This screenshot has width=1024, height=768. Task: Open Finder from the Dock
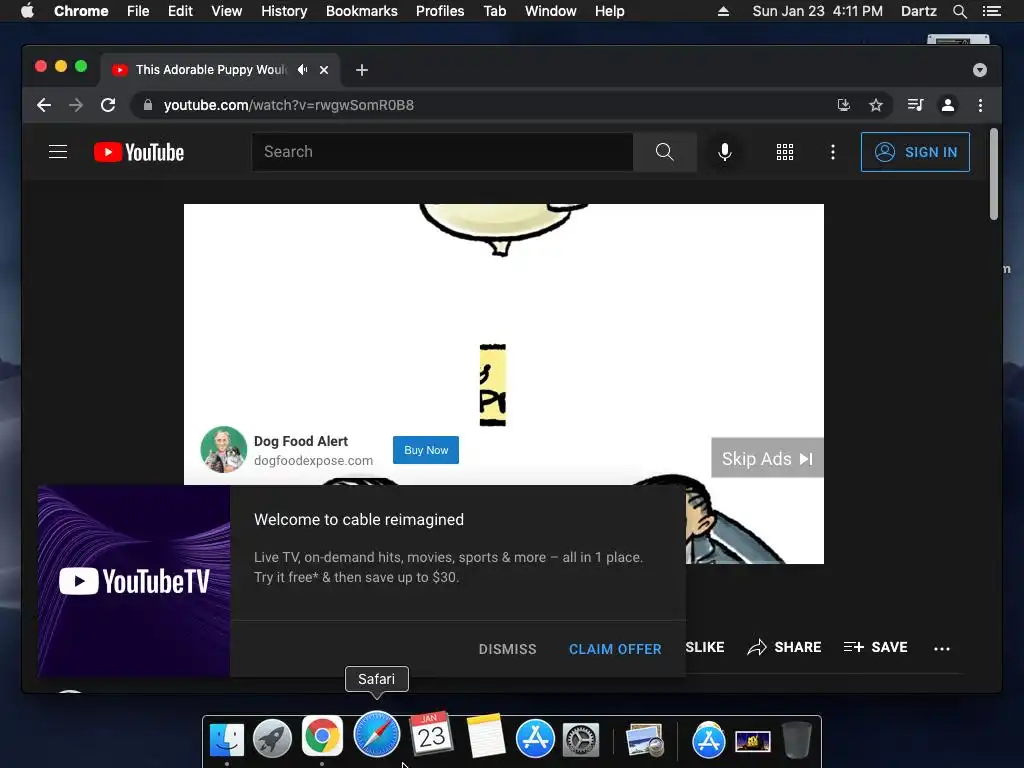227,739
